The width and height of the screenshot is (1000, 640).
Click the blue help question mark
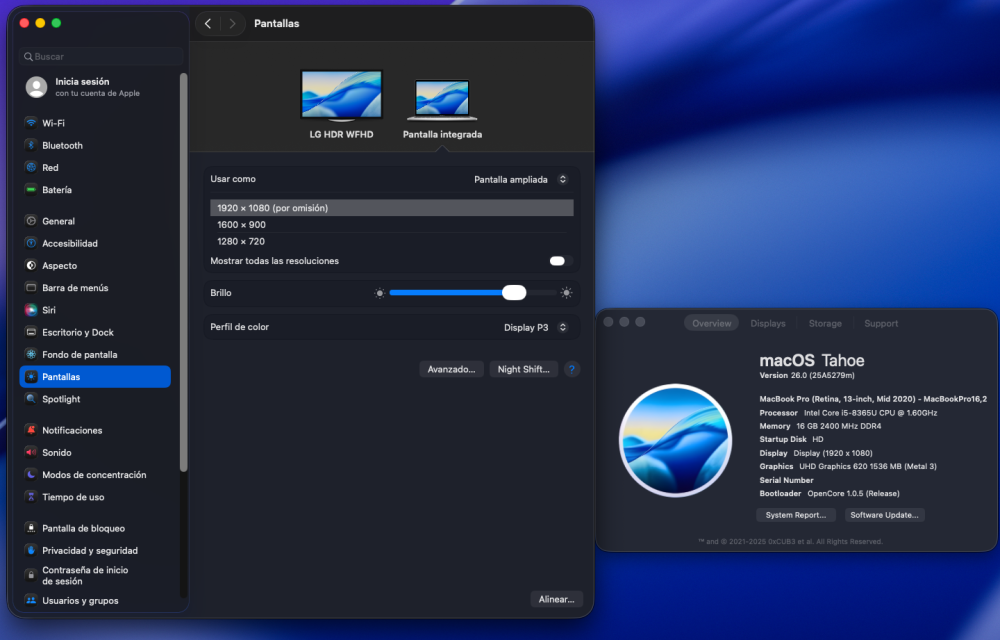click(572, 369)
